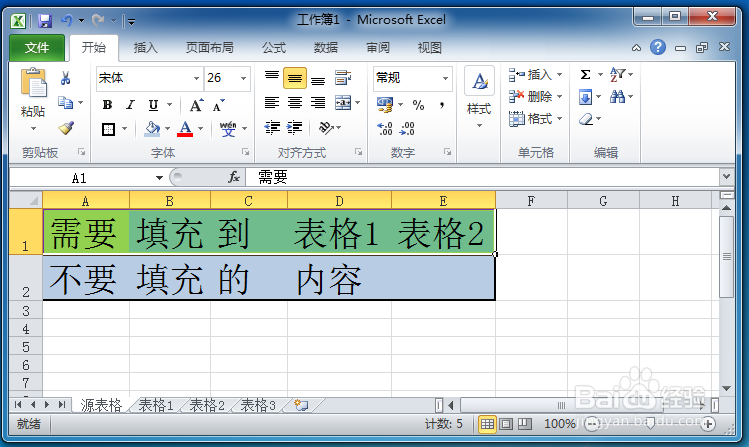Open the number format dropdown 常规
The width and height of the screenshot is (749, 447).
445,78
